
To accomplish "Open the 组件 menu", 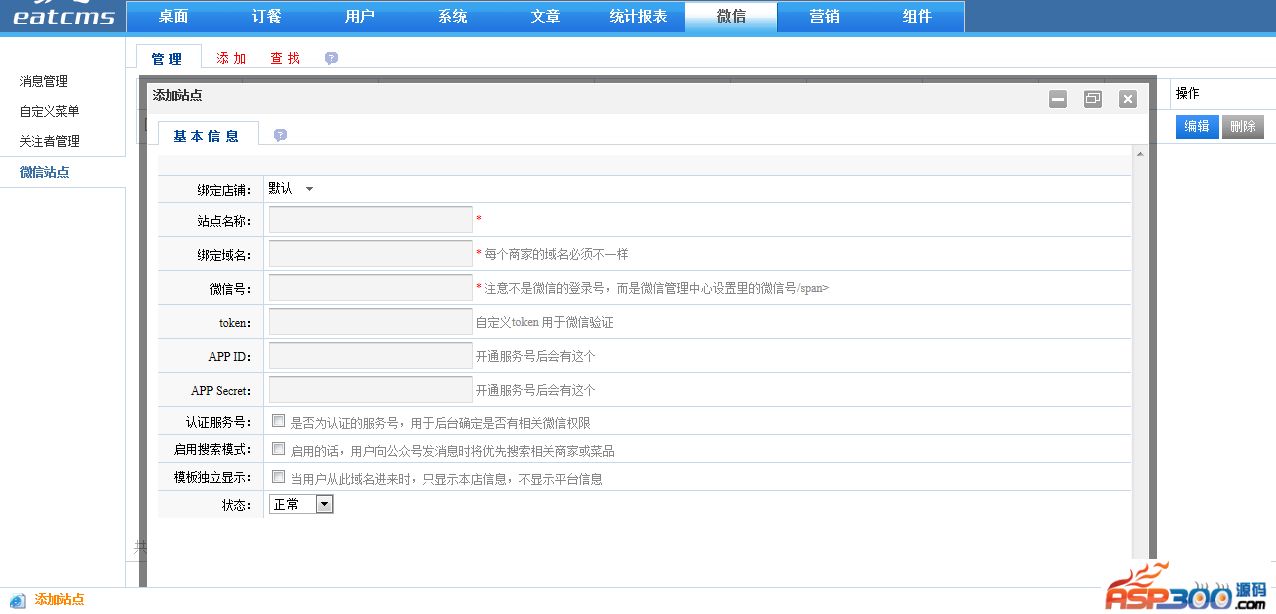I will click(917, 17).
